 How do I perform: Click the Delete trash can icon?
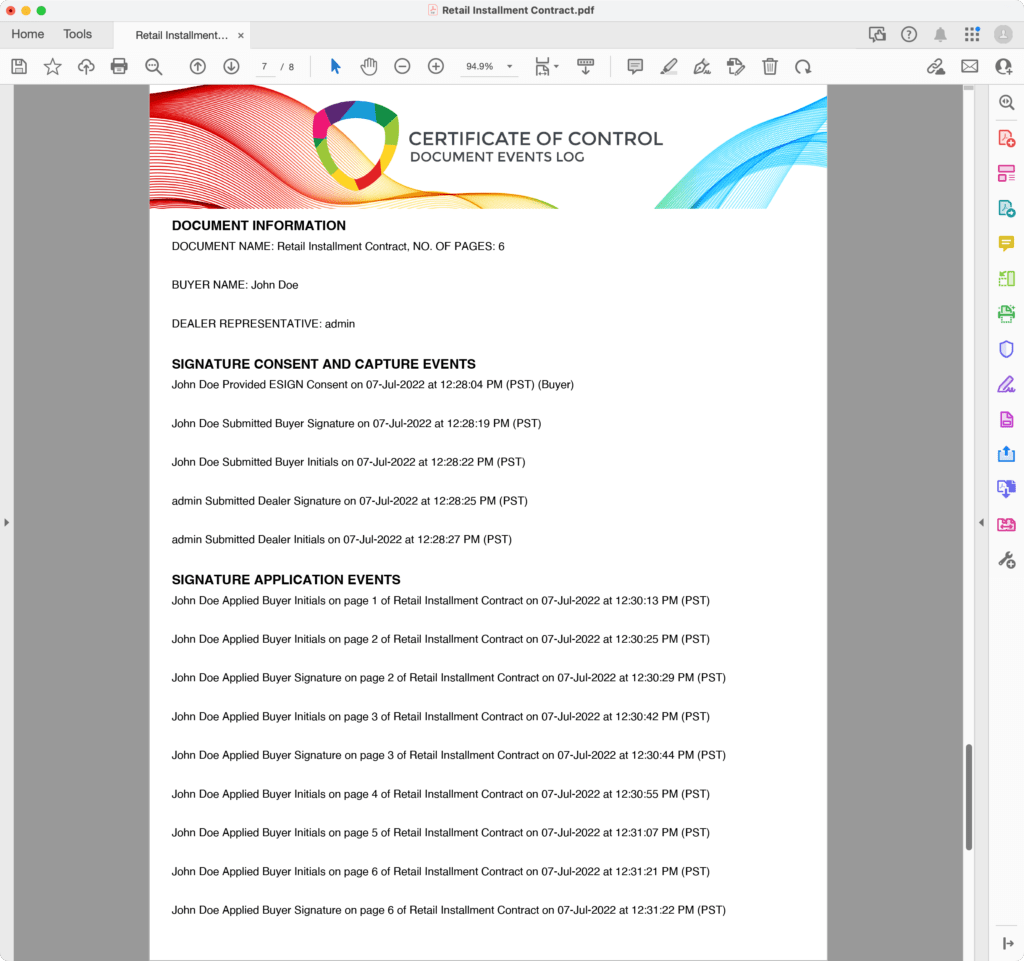pyautogui.click(x=769, y=66)
